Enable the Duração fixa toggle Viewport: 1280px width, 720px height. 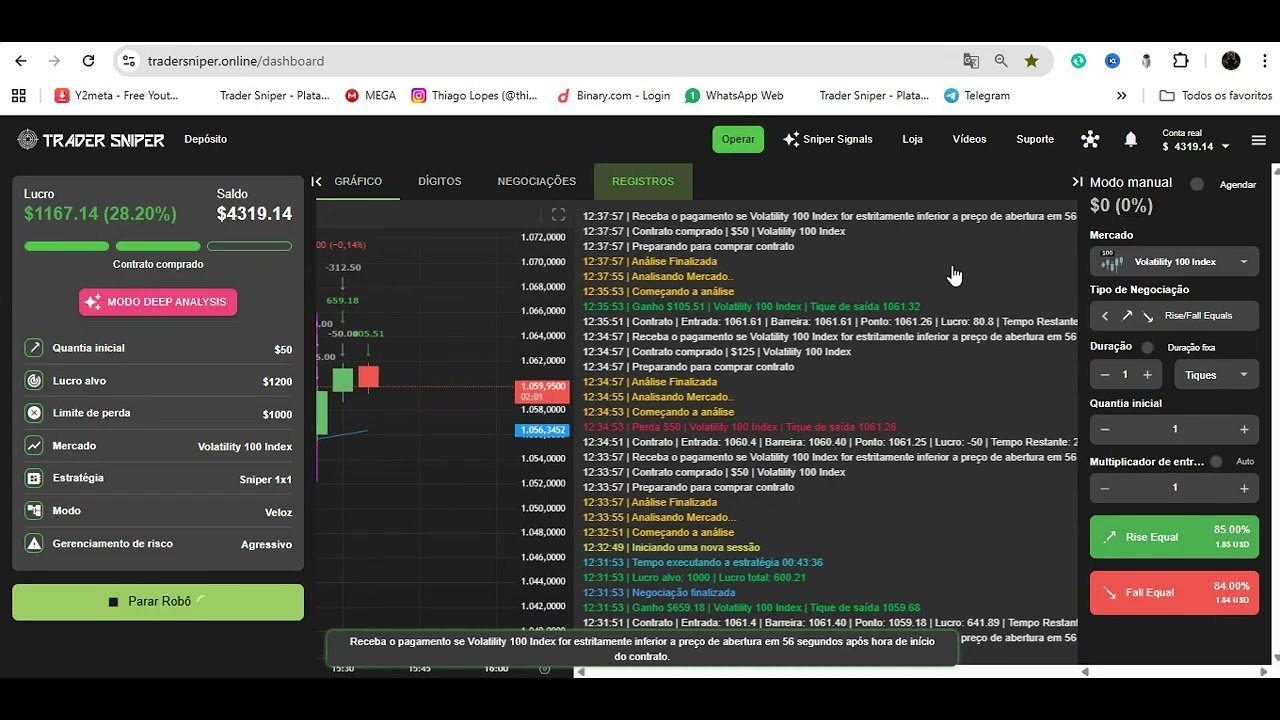pyautogui.click(x=1148, y=347)
